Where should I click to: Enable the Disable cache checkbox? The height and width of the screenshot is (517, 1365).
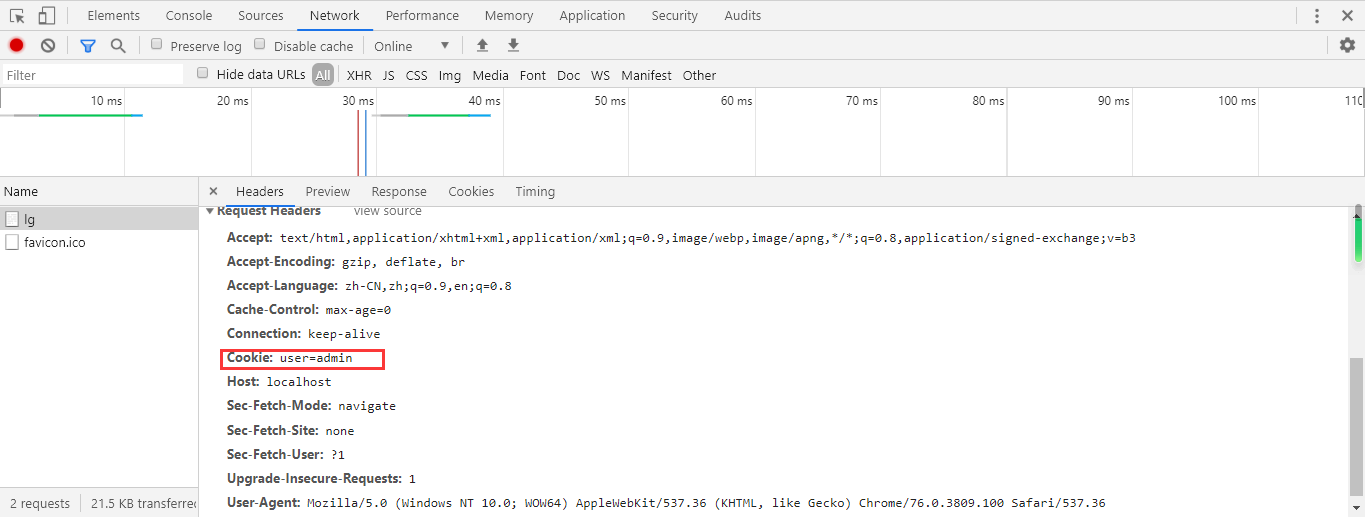click(260, 45)
